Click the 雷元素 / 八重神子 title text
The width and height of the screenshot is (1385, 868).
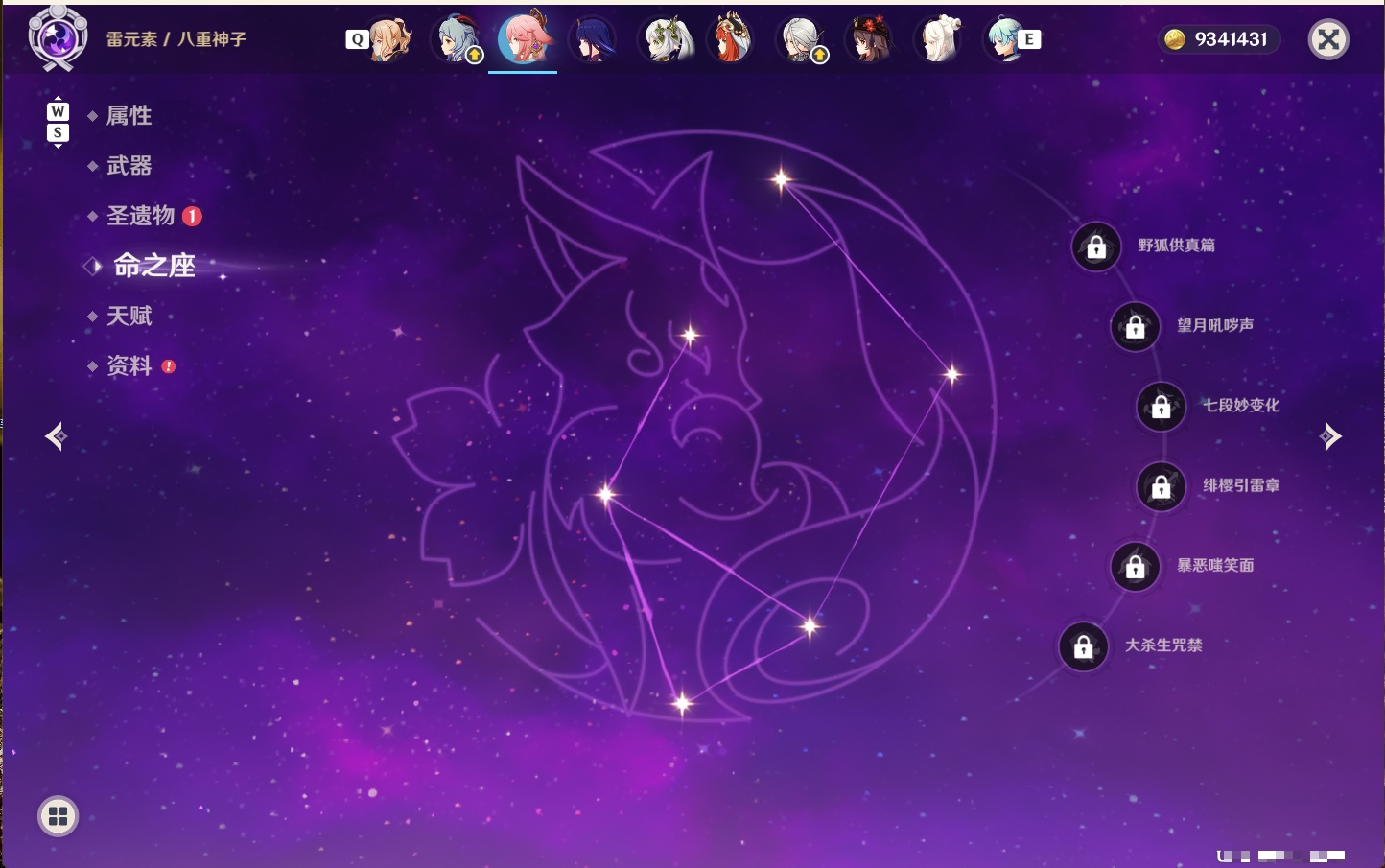tap(176, 39)
